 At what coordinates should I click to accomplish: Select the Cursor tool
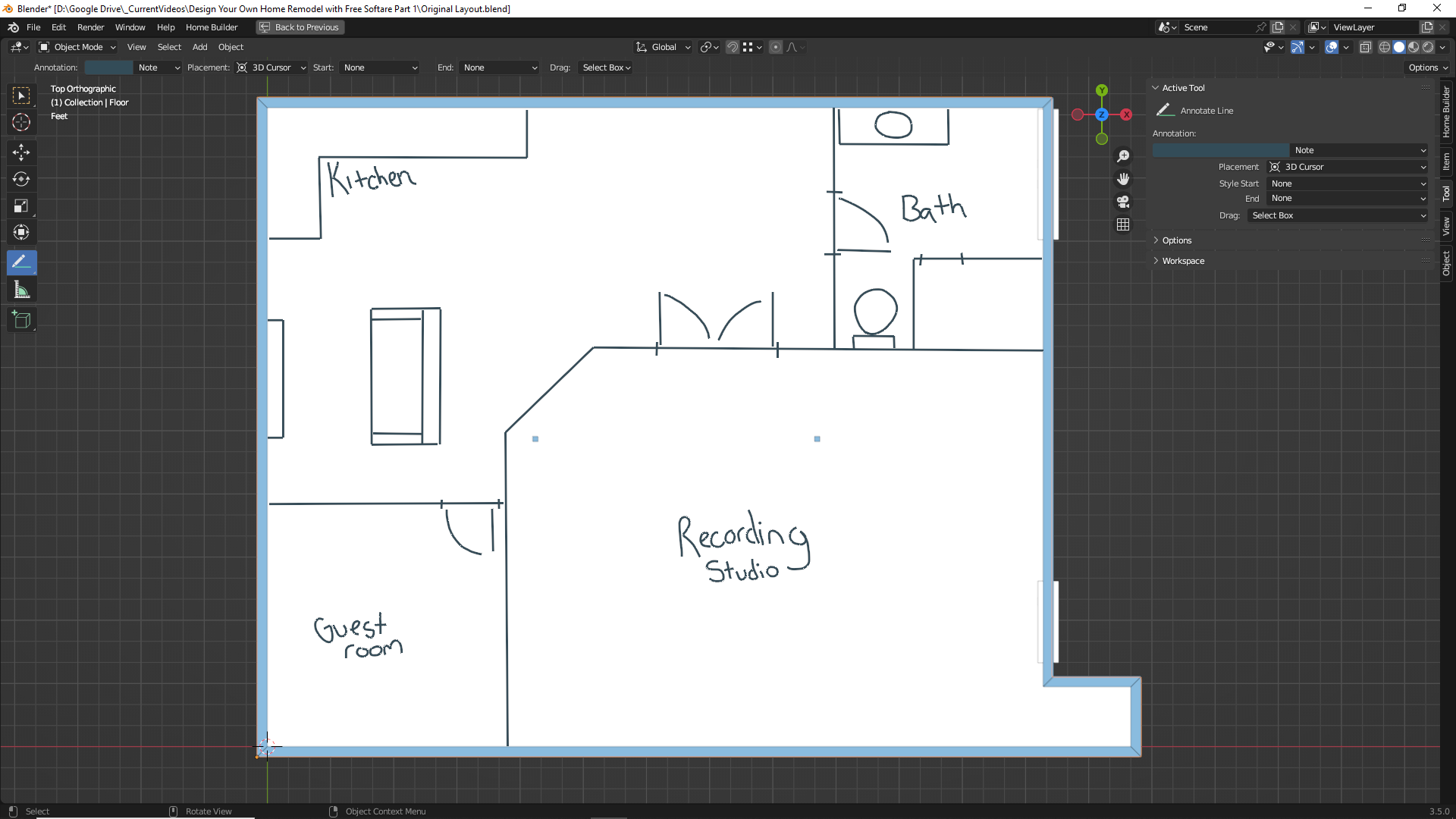click(x=21, y=122)
